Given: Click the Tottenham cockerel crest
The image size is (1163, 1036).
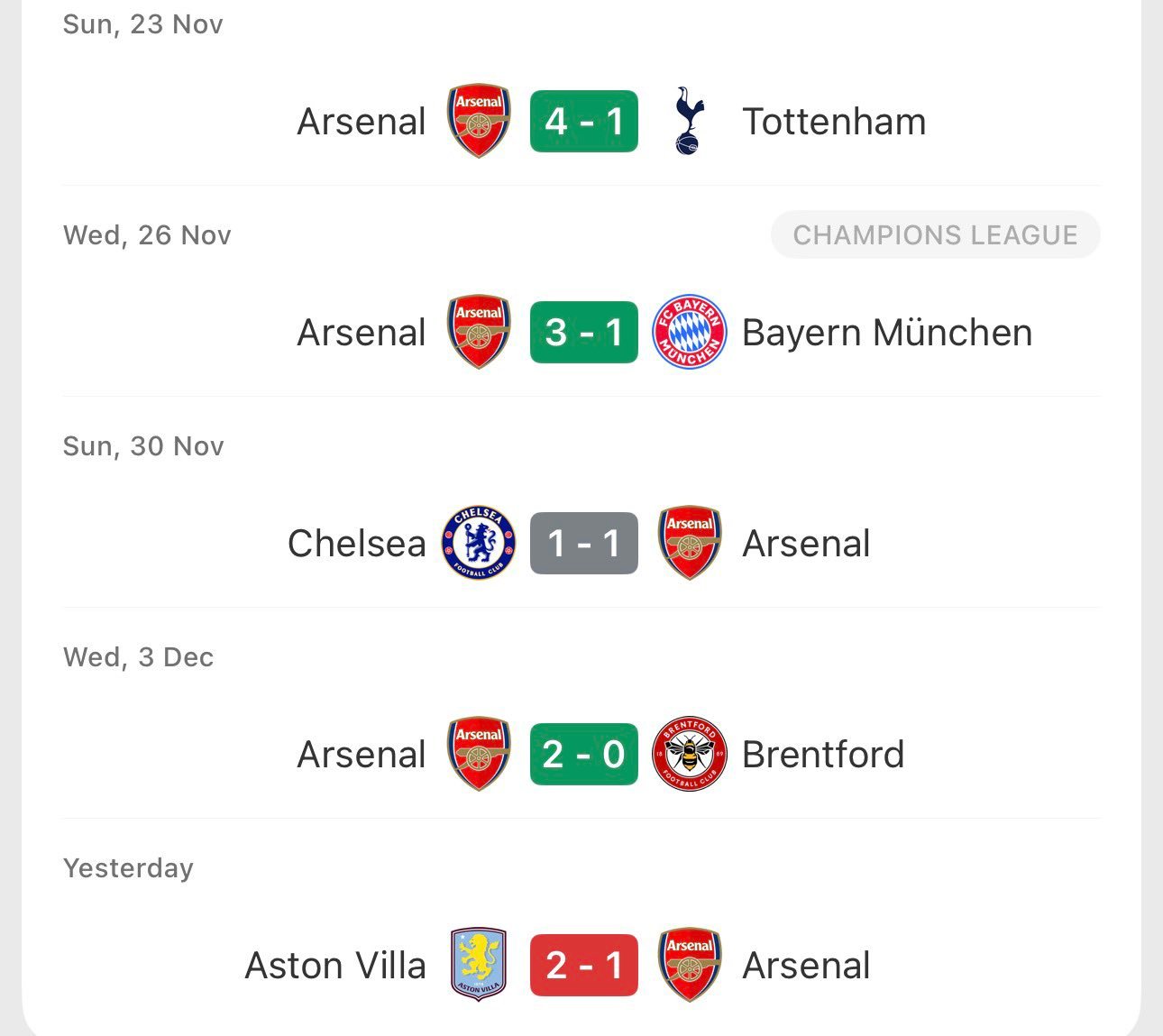Looking at the screenshot, I should pyautogui.click(x=690, y=122).
